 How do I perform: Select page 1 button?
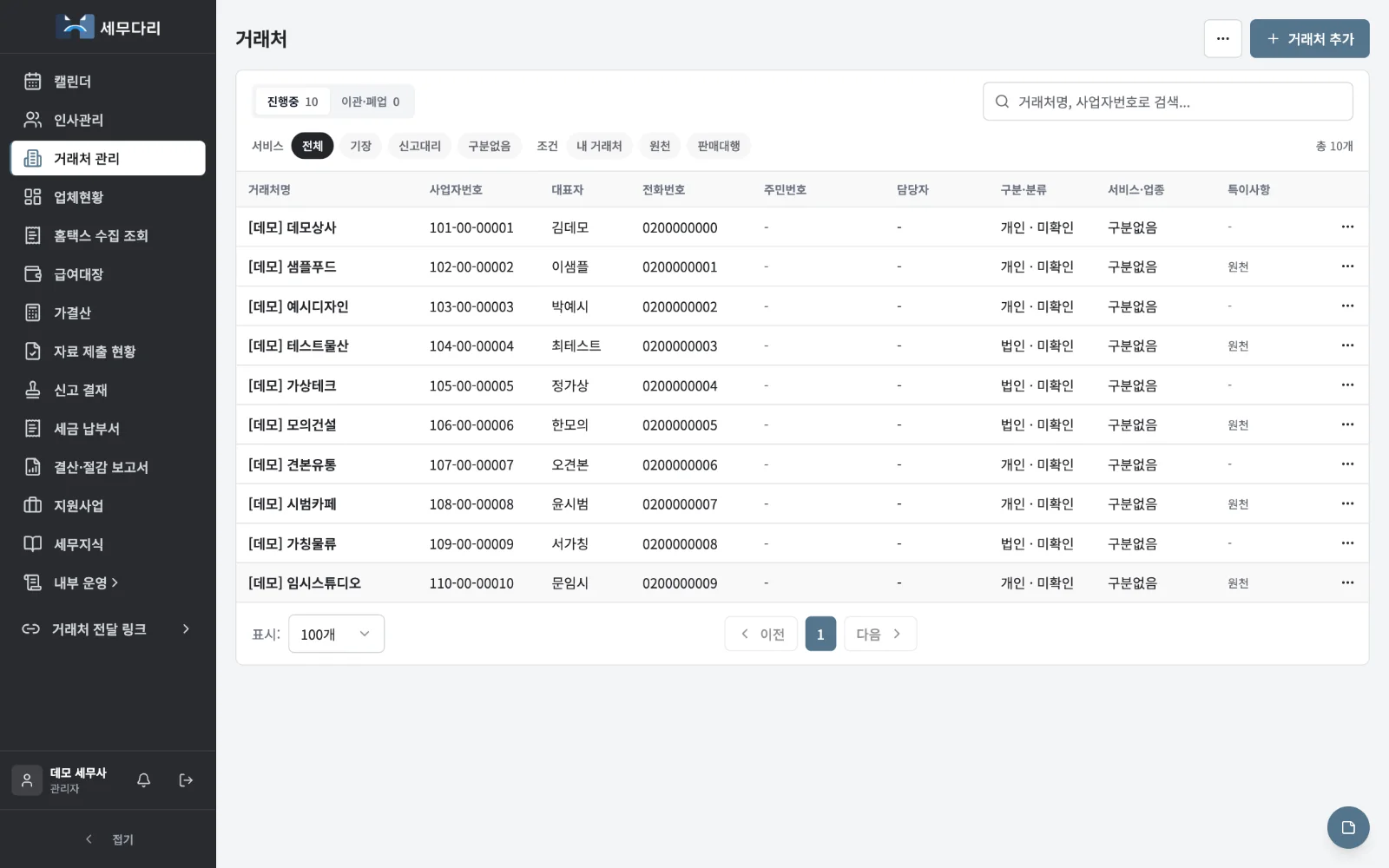pyautogui.click(x=820, y=634)
